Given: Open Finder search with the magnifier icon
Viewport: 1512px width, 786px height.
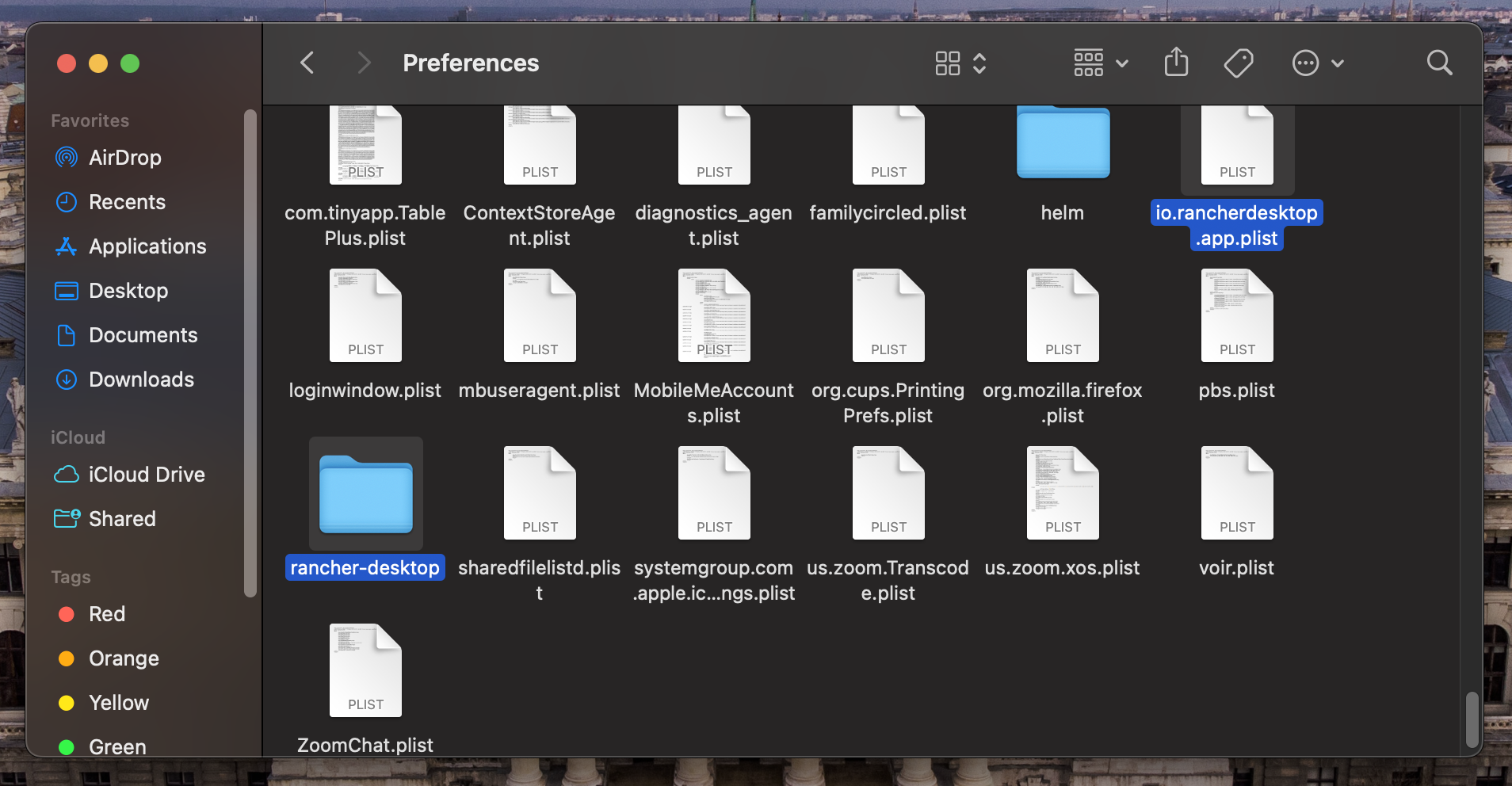Looking at the screenshot, I should [1439, 63].
